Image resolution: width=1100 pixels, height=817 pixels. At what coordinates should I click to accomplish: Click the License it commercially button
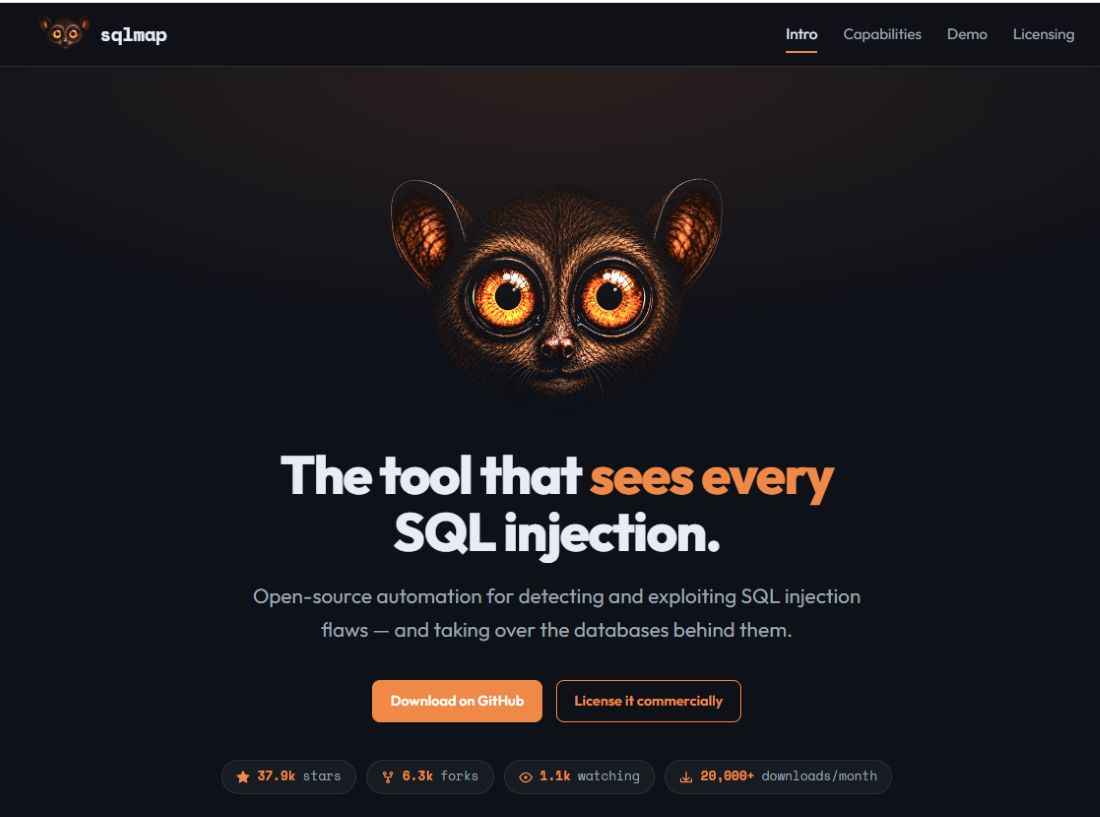[648, 701]
